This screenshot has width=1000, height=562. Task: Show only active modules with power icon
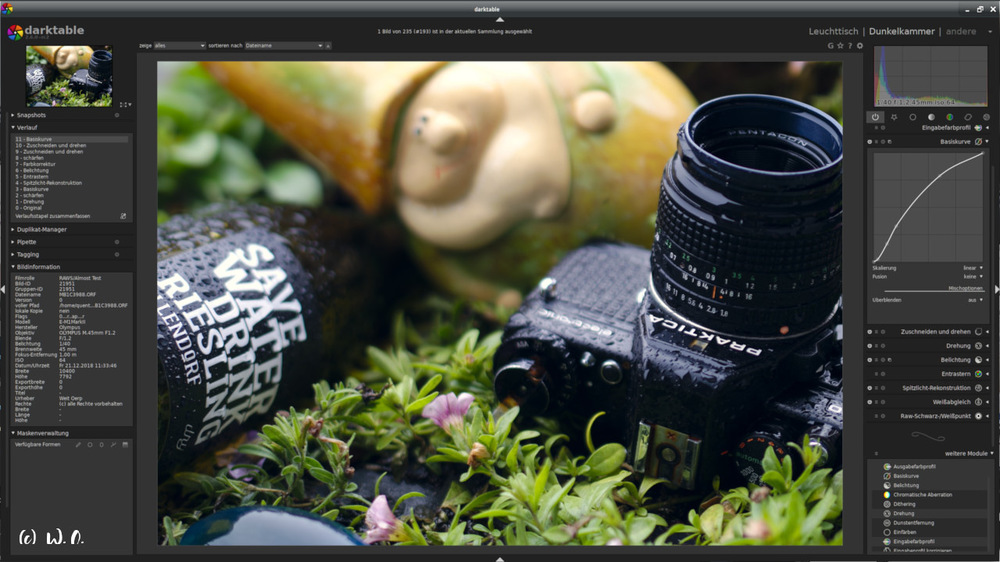pos(875,117)
